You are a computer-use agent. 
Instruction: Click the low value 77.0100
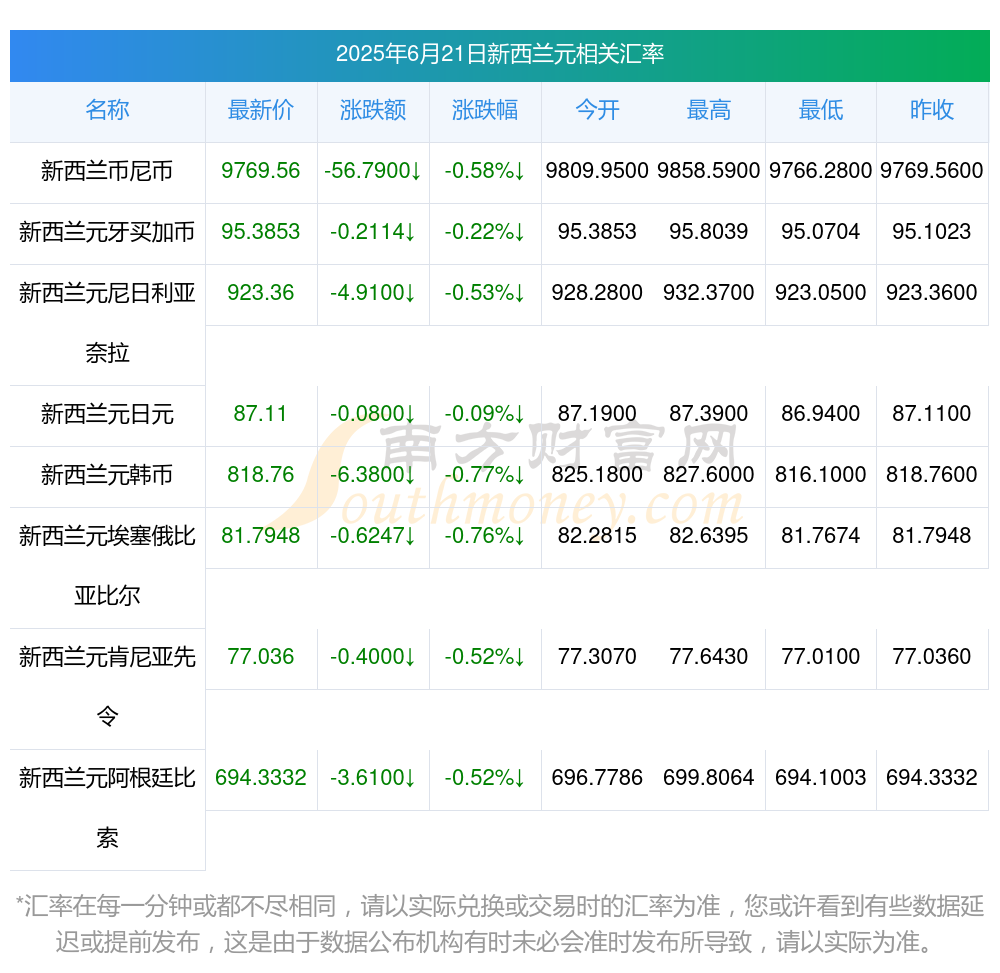821,657
